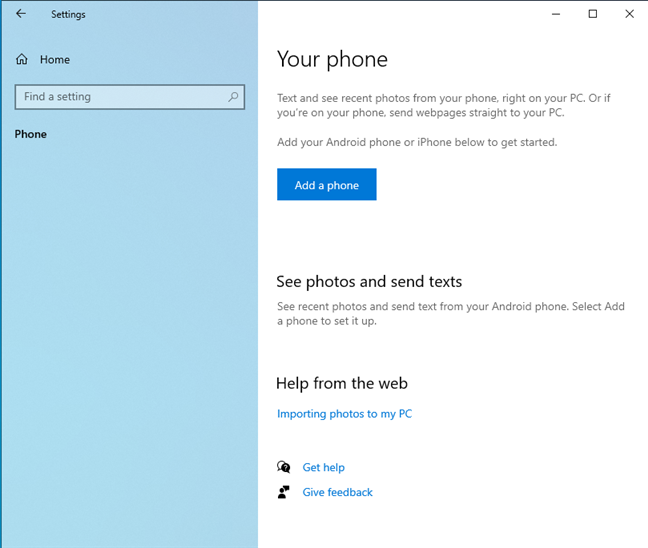Image resolution: width=648 pixels, height=548 pixels.
Task: Click the Settings window title text
Action: 68,14
